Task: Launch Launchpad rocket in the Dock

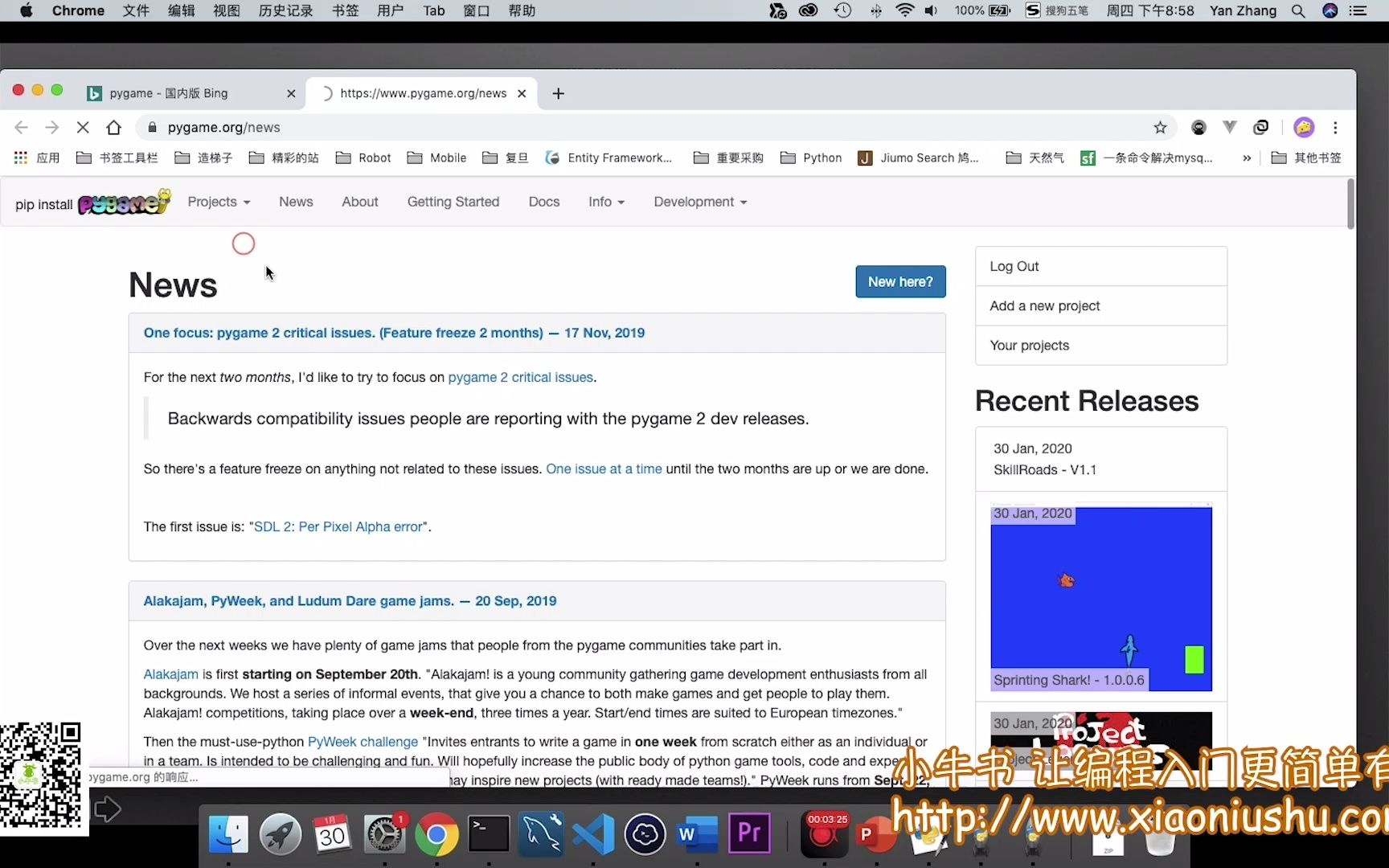Action: (x=280, y=834)
